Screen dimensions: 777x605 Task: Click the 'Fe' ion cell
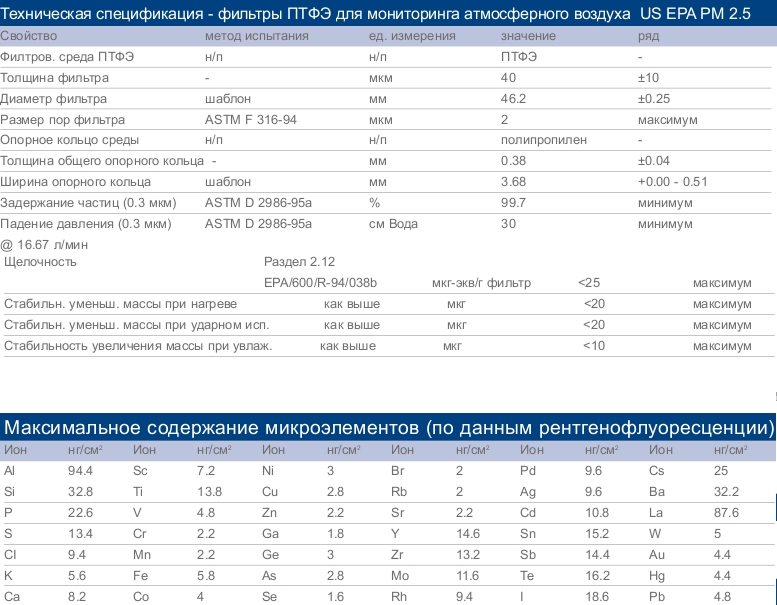tap(140, 576)
